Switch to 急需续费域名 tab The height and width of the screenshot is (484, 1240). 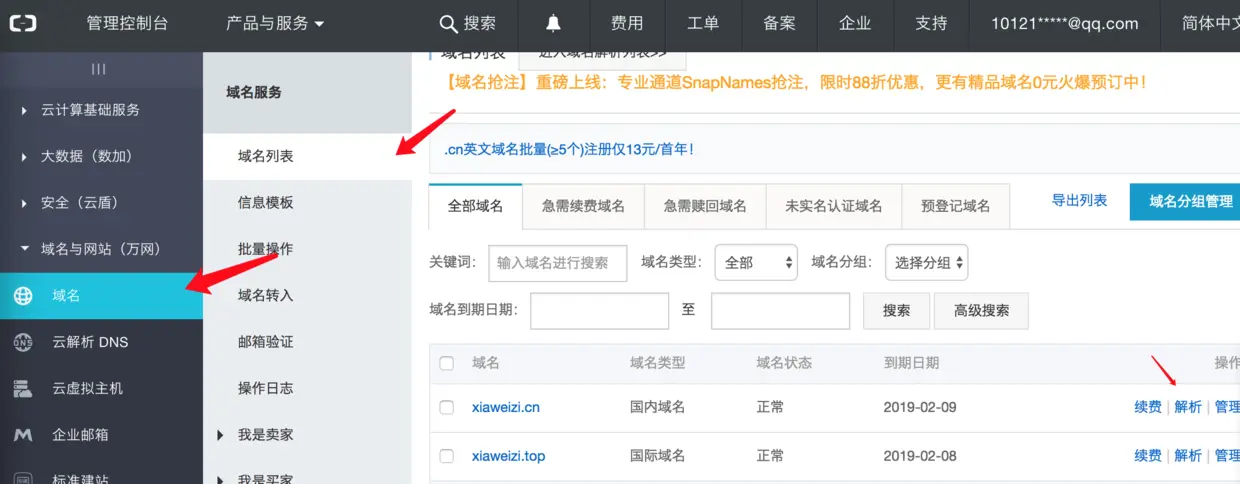[x=583, y=206]
